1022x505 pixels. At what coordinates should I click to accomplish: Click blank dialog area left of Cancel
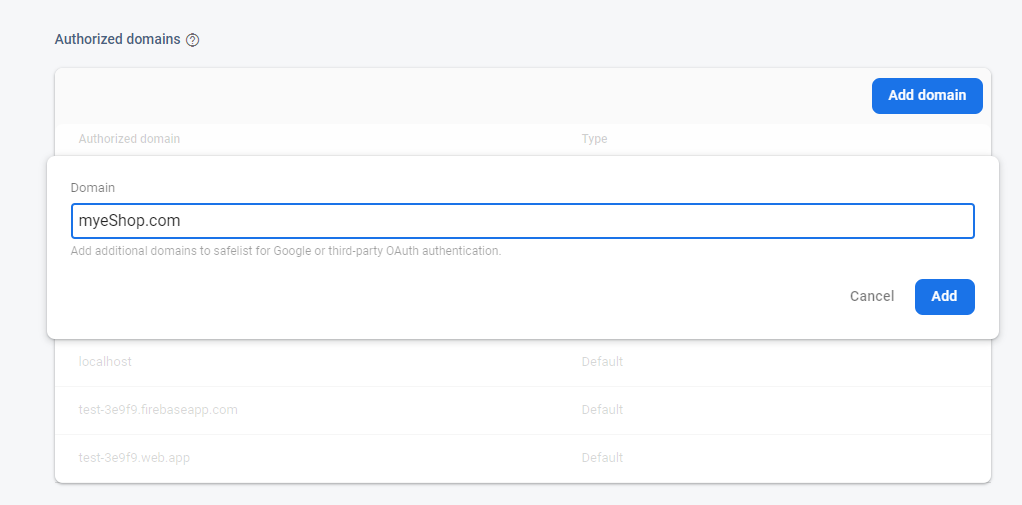pos(450,296)
